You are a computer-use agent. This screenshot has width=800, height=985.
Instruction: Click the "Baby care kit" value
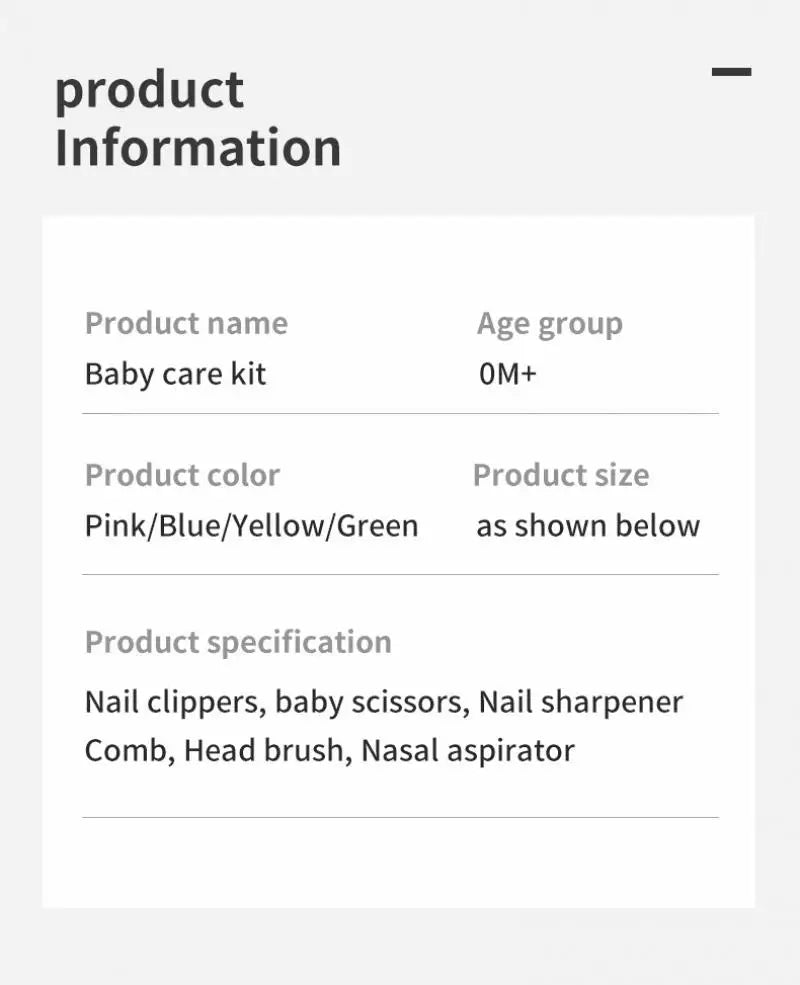point(175,374)
